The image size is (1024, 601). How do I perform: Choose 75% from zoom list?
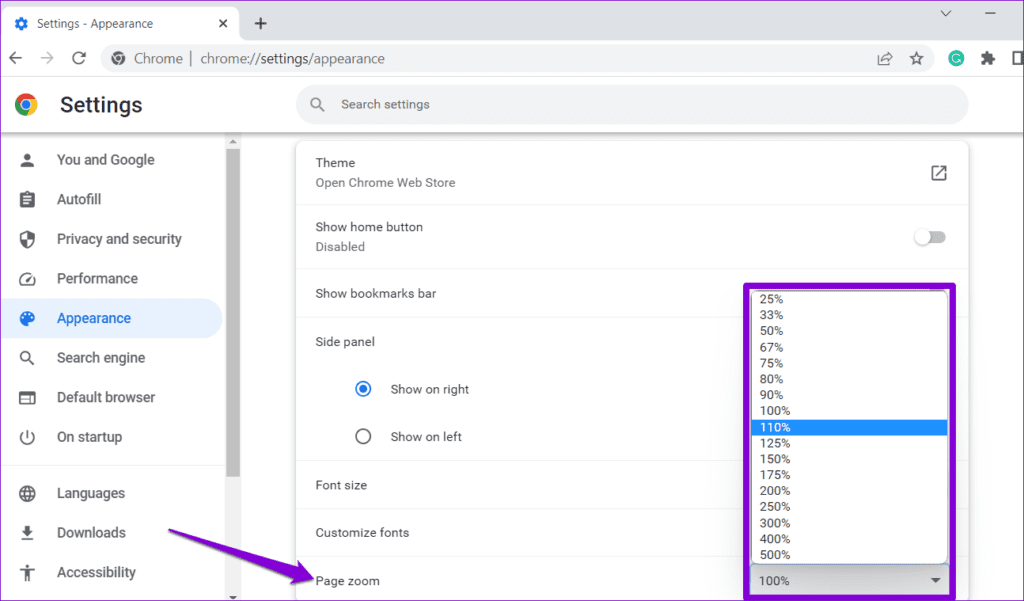point(849,363)
